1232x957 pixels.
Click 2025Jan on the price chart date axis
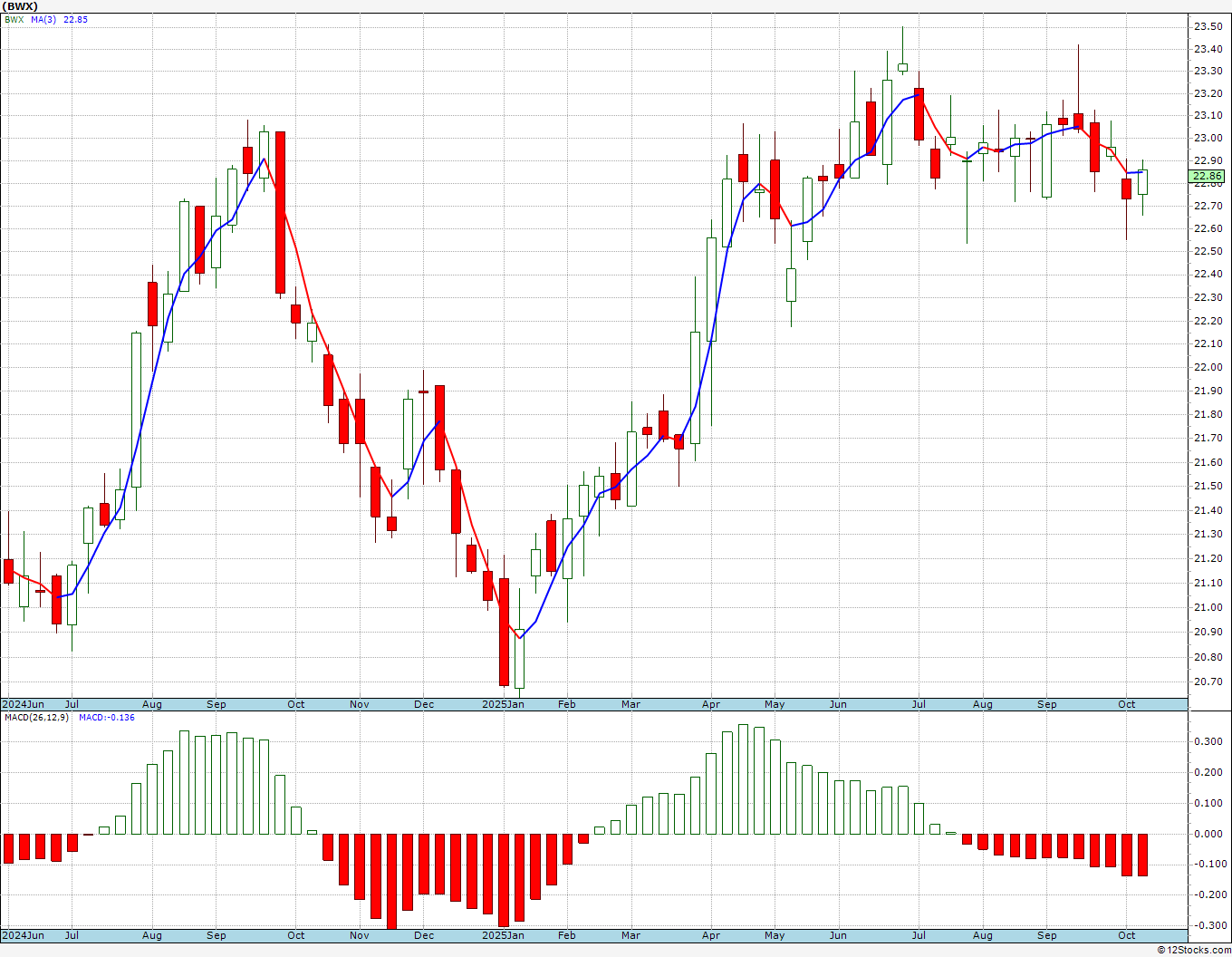[503, 704]
